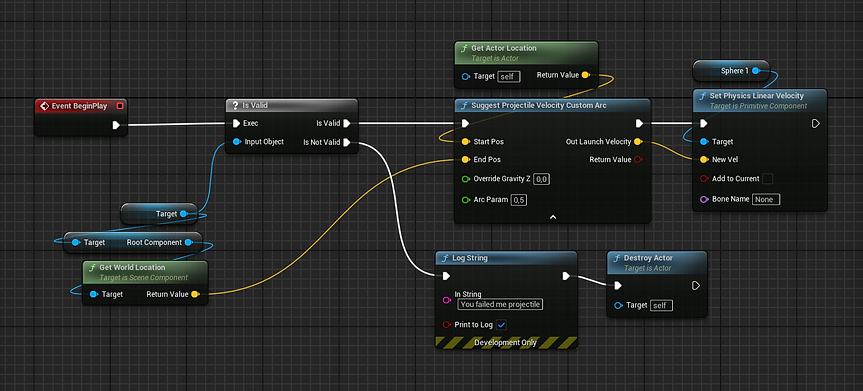Image resolution: width=863 pixels, height=391 pixels.
Task: Click Development Only banner on Log String
Action: [506, 343]
